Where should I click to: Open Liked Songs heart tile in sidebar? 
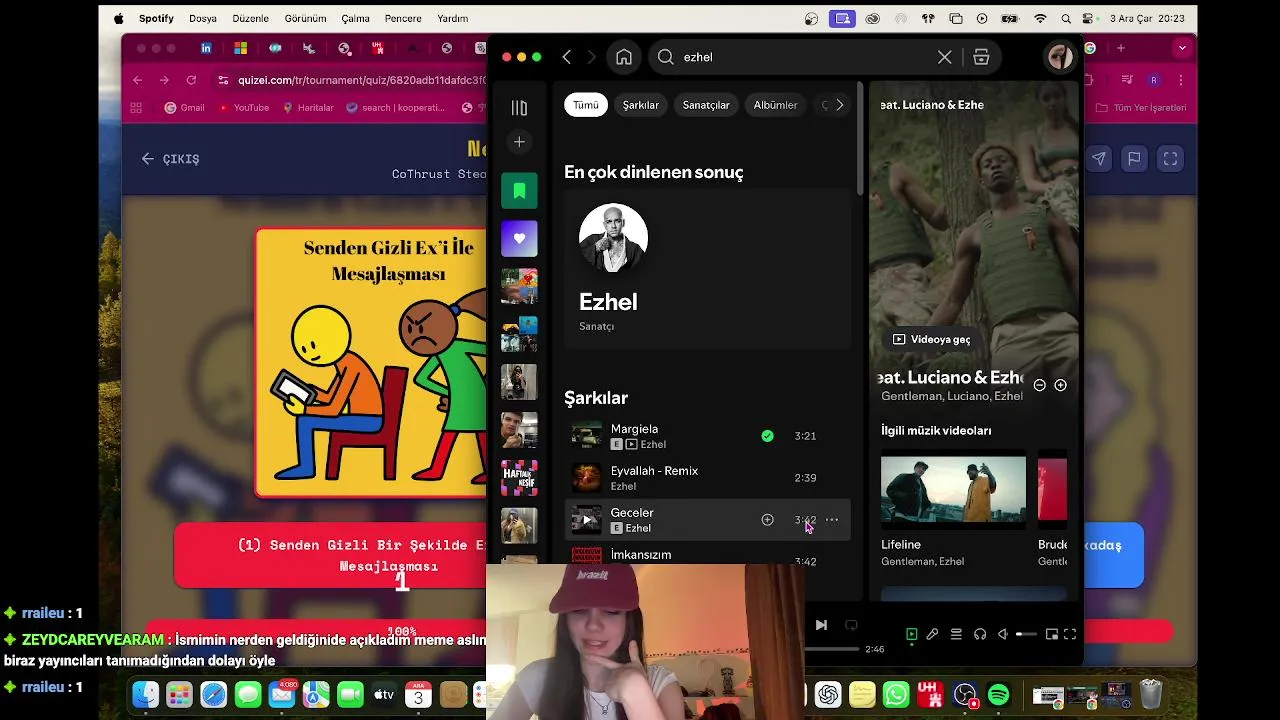point(519,238)
